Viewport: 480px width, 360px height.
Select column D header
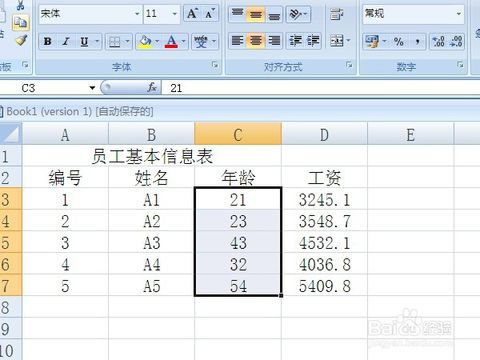click(324, 134)
